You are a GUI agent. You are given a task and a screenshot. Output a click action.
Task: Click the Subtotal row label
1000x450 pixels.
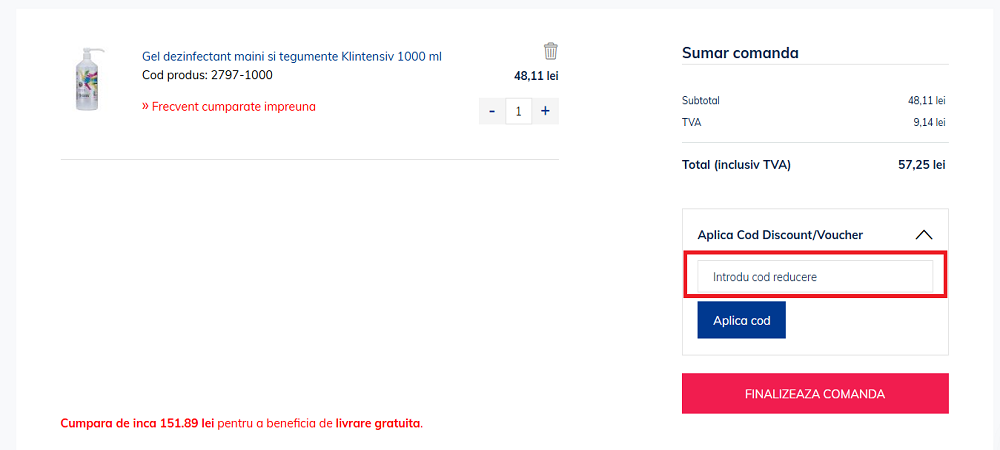pos(701,100)
